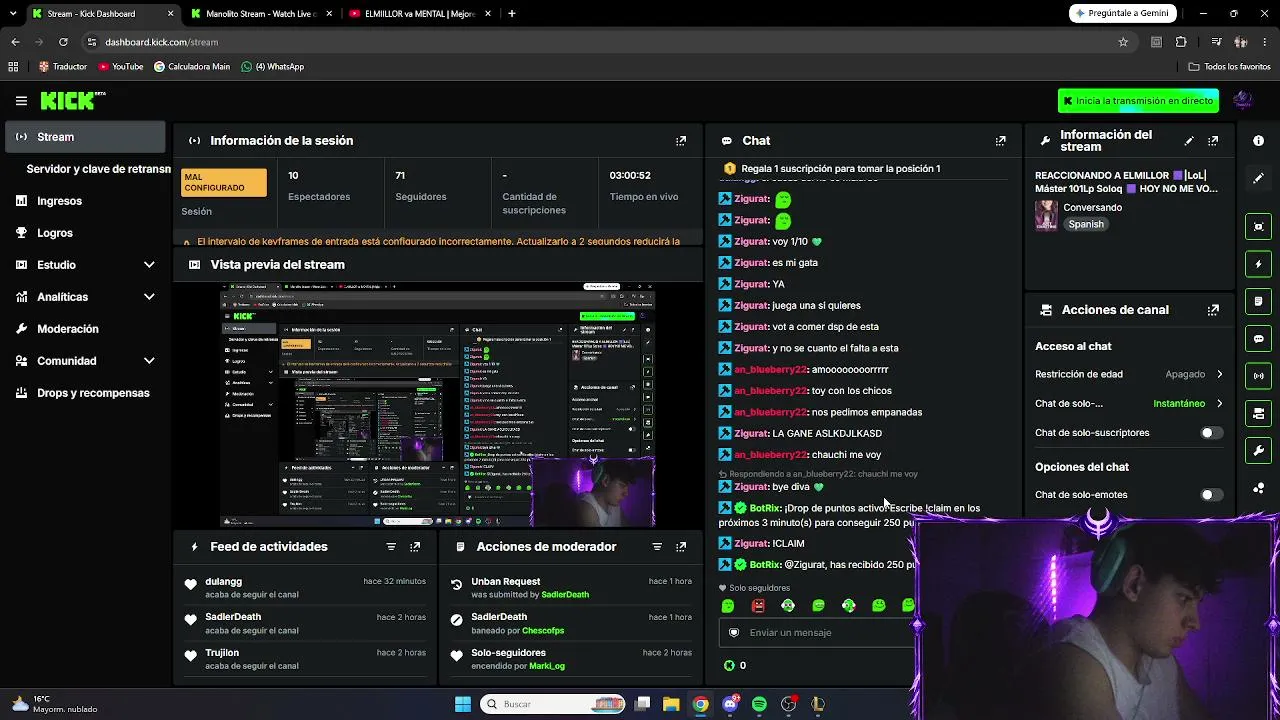The image size is (1280, 720).
Task: Open Chat de solo slow-mode options
Action: (x=1129, y=404)
